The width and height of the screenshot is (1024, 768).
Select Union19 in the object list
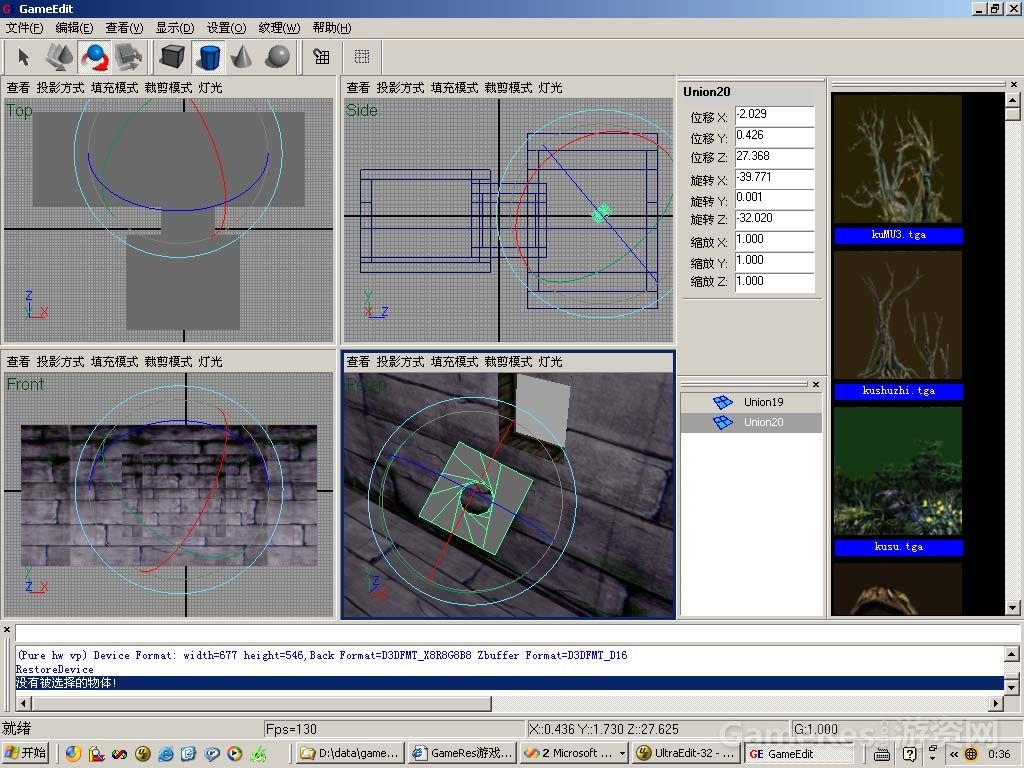click(x=762, y=402)
